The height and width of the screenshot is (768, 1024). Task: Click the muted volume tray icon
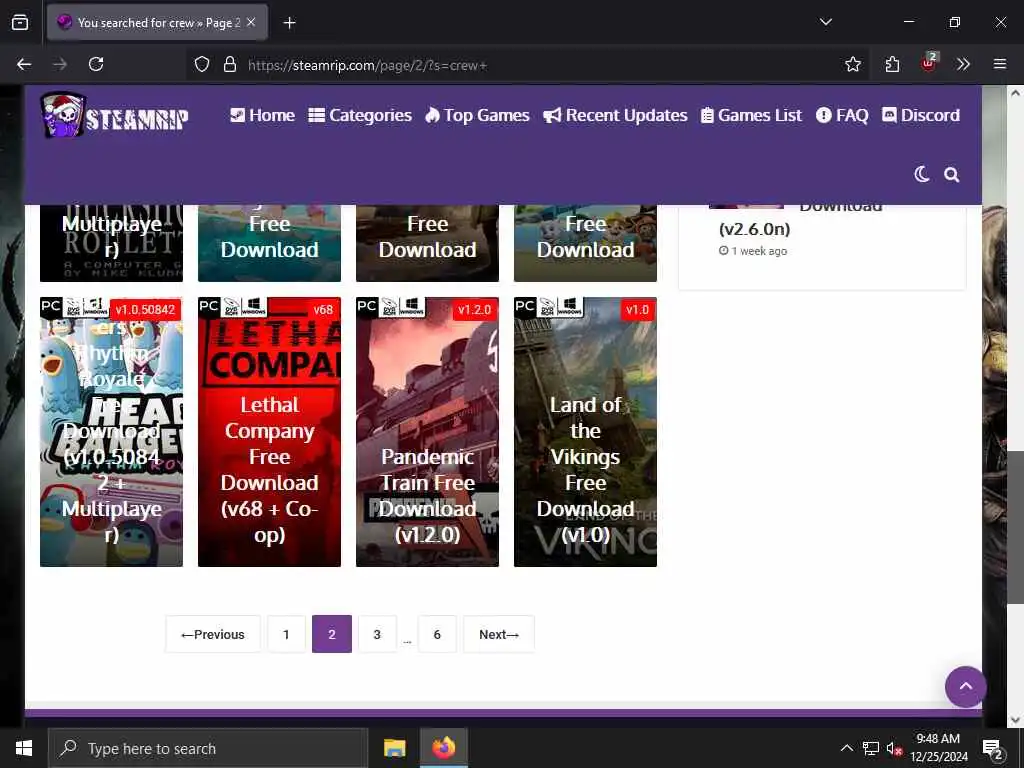pos(894,748)
